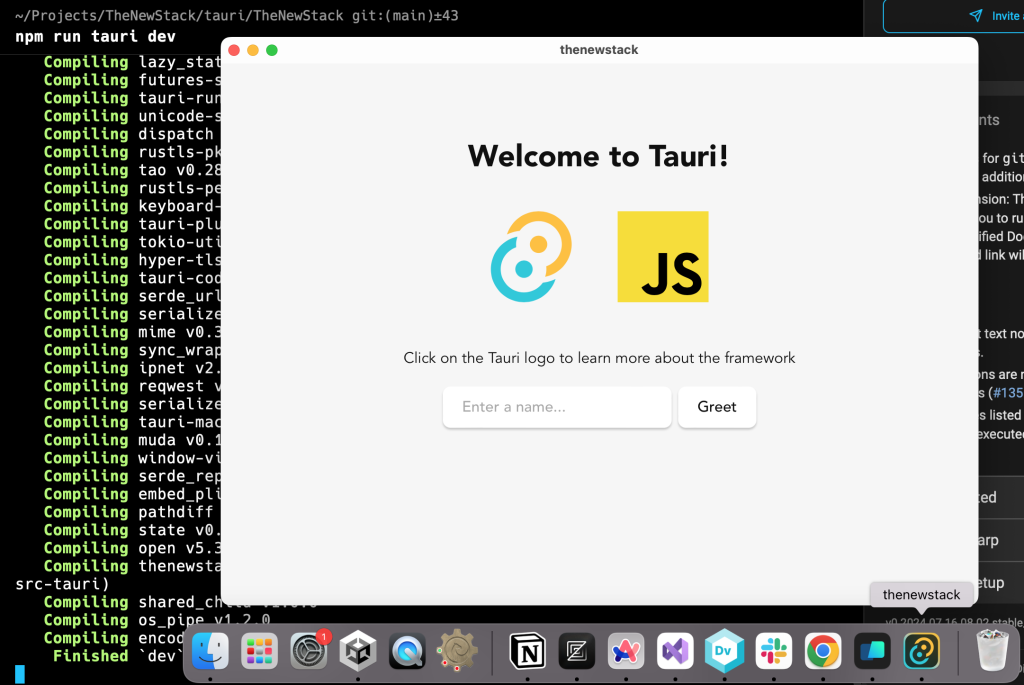This screenshot has height=685, width=1024.
Task: Open the Trash in the Dock
Action: pos(992,650)
